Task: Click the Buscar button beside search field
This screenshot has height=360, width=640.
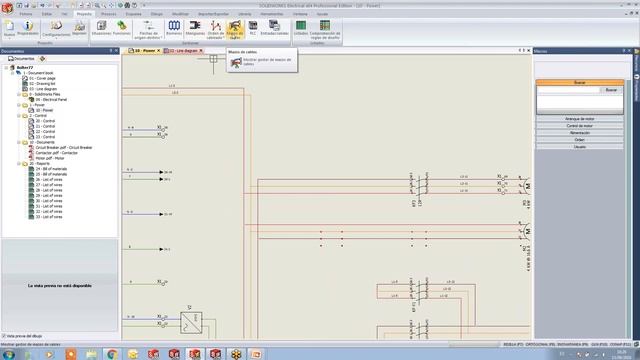Action: point(611,90)
